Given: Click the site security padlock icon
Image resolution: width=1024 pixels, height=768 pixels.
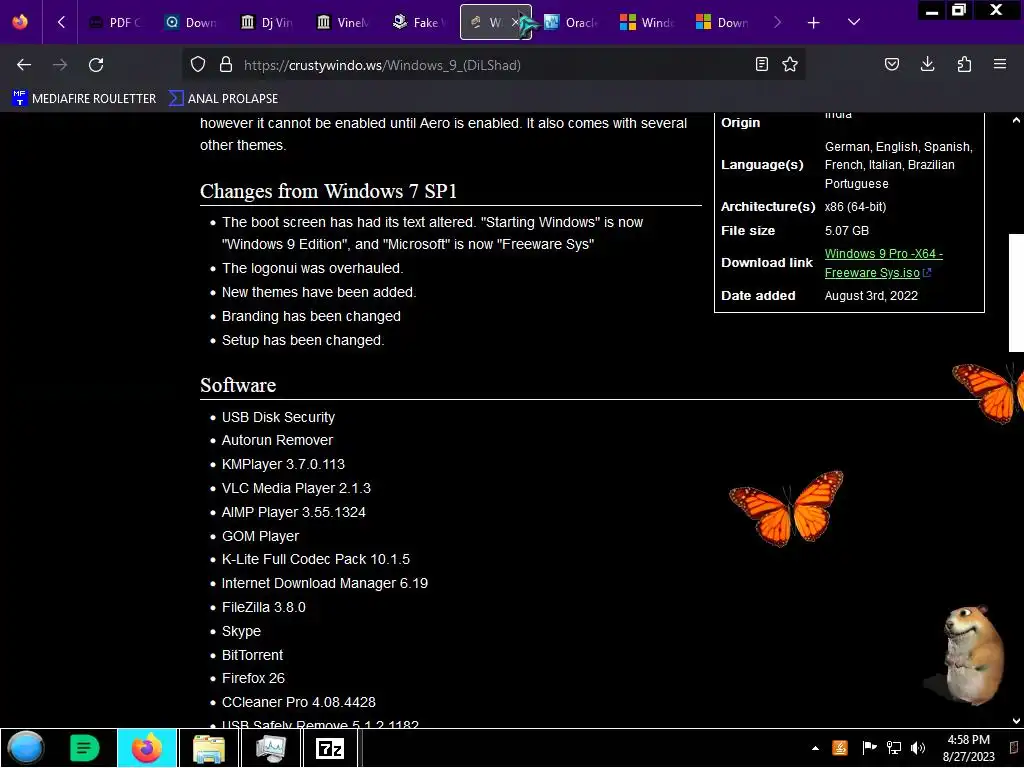Looking at the screenshot, I should point(226,65).
